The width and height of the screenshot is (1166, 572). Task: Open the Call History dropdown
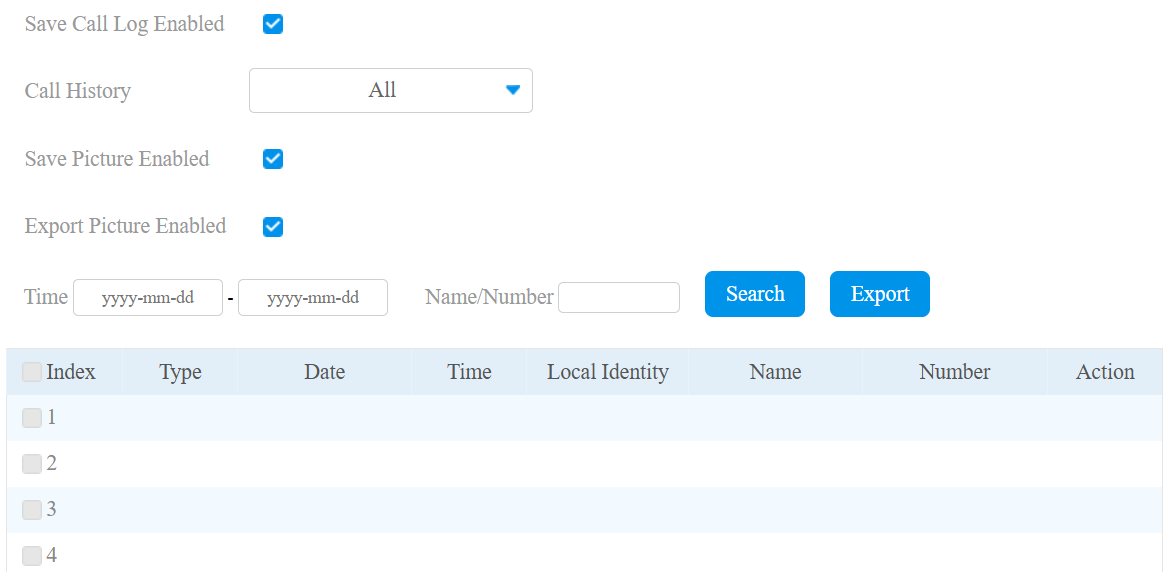click(390, 91)
